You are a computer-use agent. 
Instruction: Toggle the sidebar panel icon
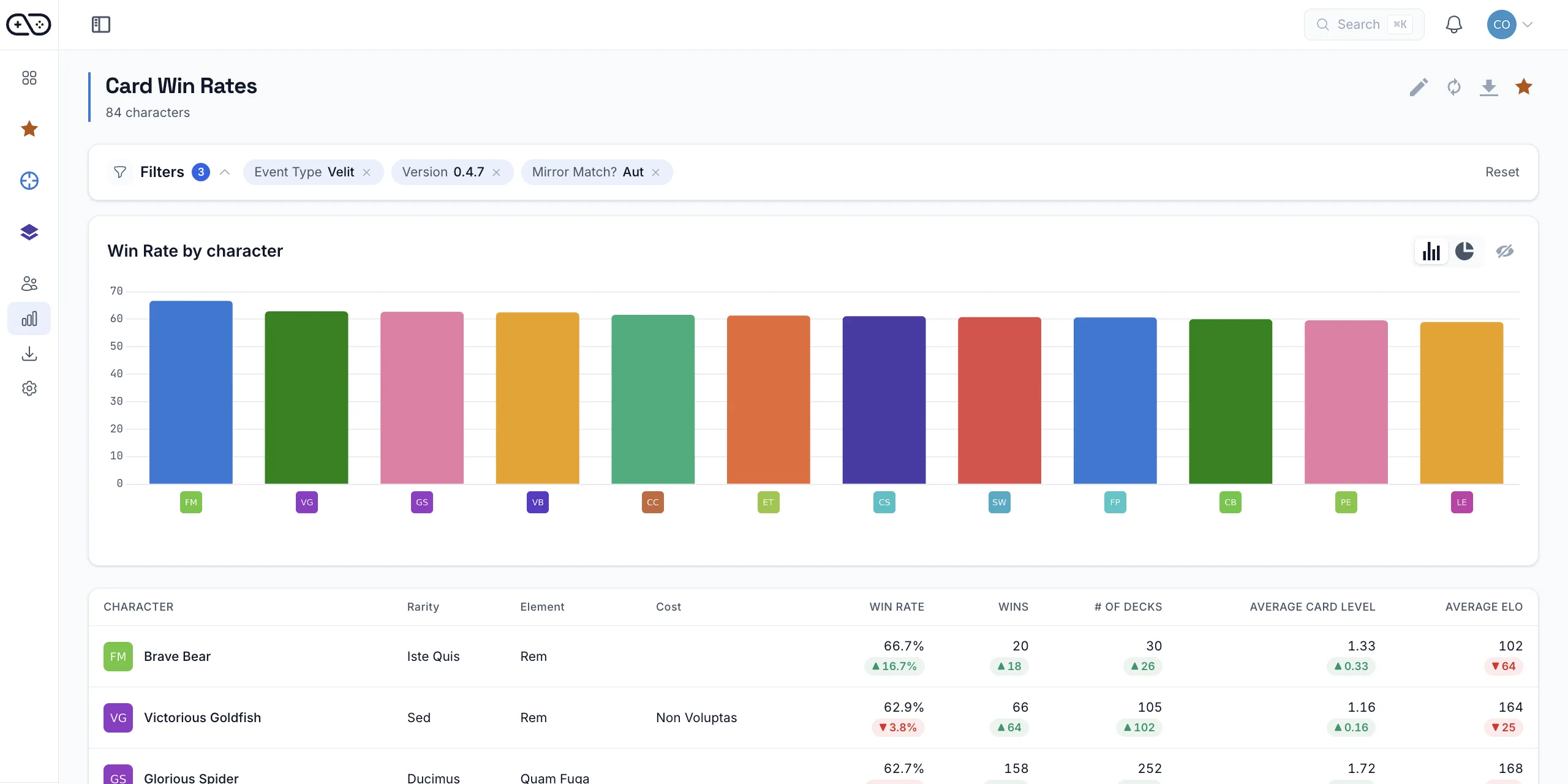click(101, 24)
